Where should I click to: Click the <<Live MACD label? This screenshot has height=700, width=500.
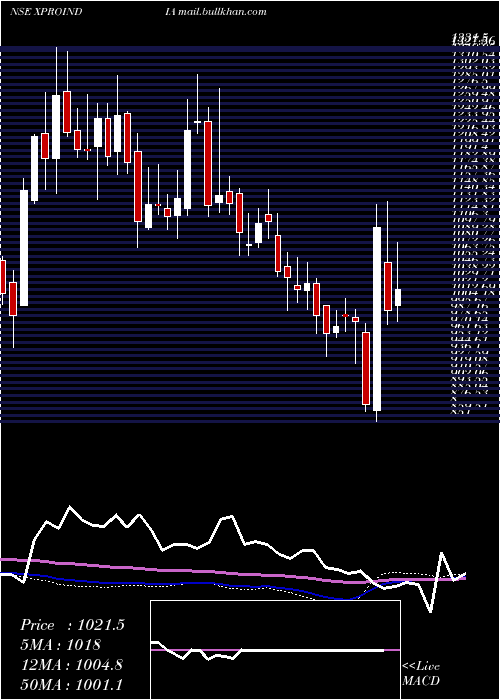click(421, 674)
